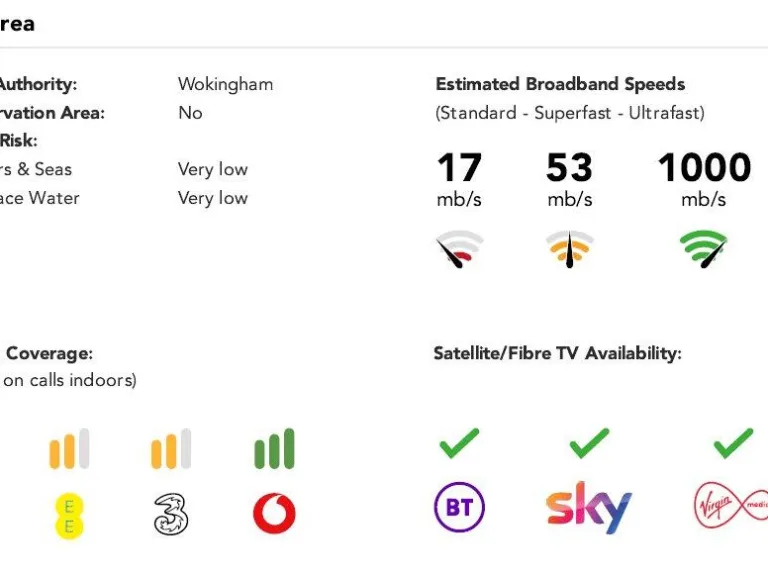
Task: Click the Estimated Broadband Speeds heading
Action: [x=560, y=84]
